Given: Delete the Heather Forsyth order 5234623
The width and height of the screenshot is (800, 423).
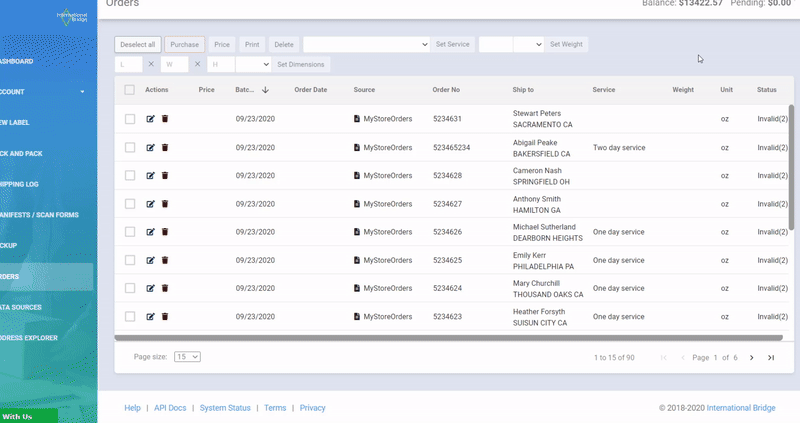Looking at the screenshot, I should [x=165, y=317].
